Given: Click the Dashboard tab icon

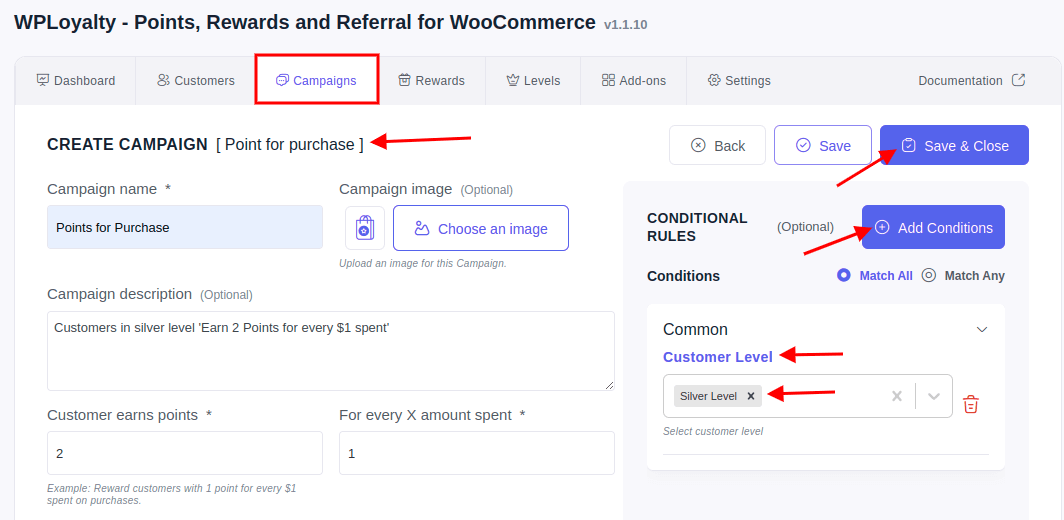Looking at the screenshot, I should (43, 80).
